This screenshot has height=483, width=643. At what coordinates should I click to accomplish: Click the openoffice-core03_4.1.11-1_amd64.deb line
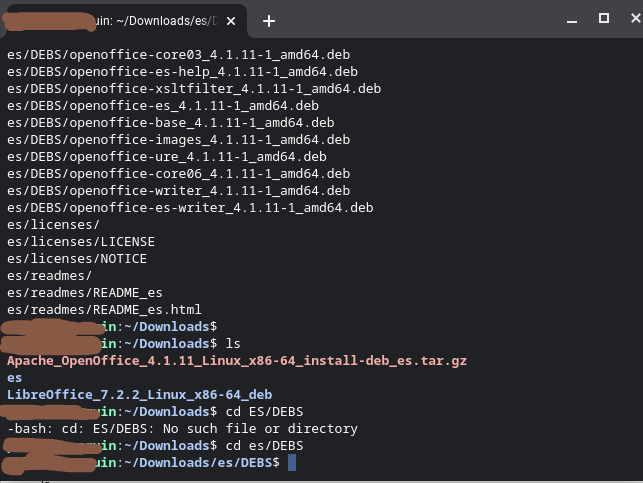[x=178, y=55]
